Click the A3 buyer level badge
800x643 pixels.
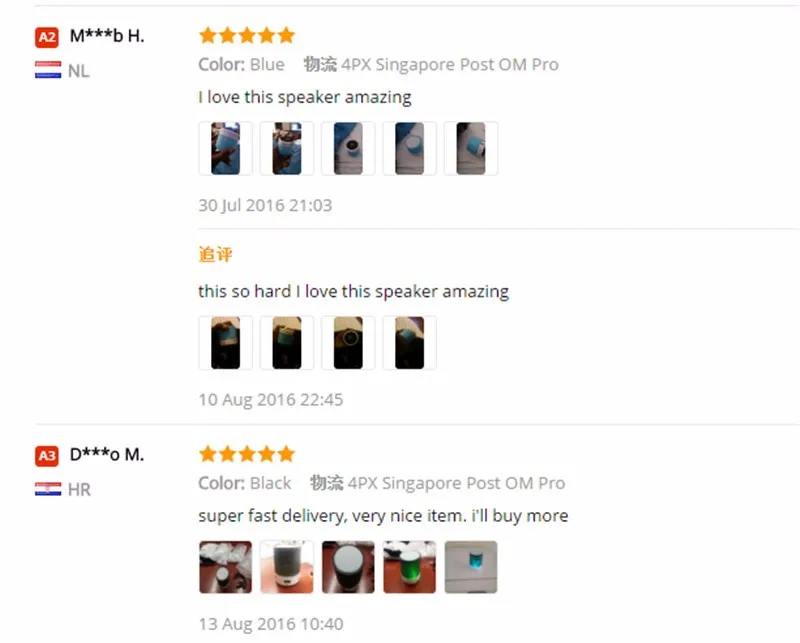[x=47, y=456]
